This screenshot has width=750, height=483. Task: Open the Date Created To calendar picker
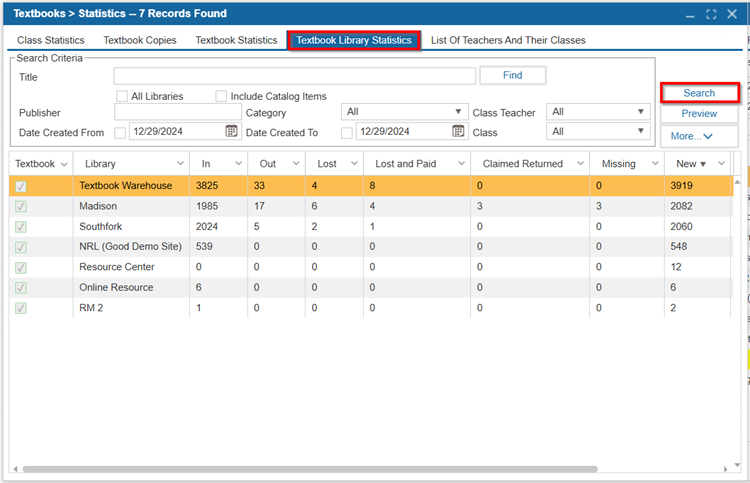point(458,131)
